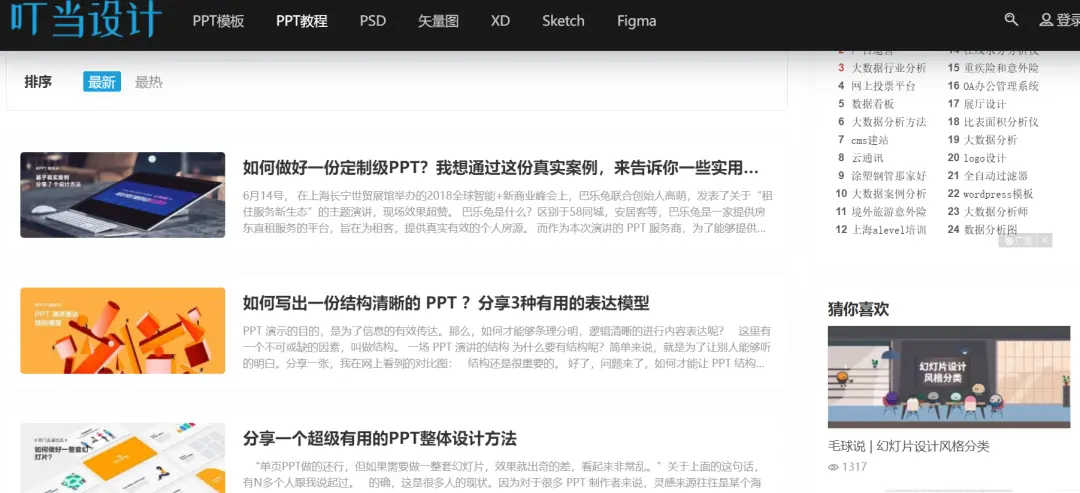Click the 幻灯片设计风格分类 recommended thumbnail
The width and height of the screenshot is (1080, 493).
[949, 377]
